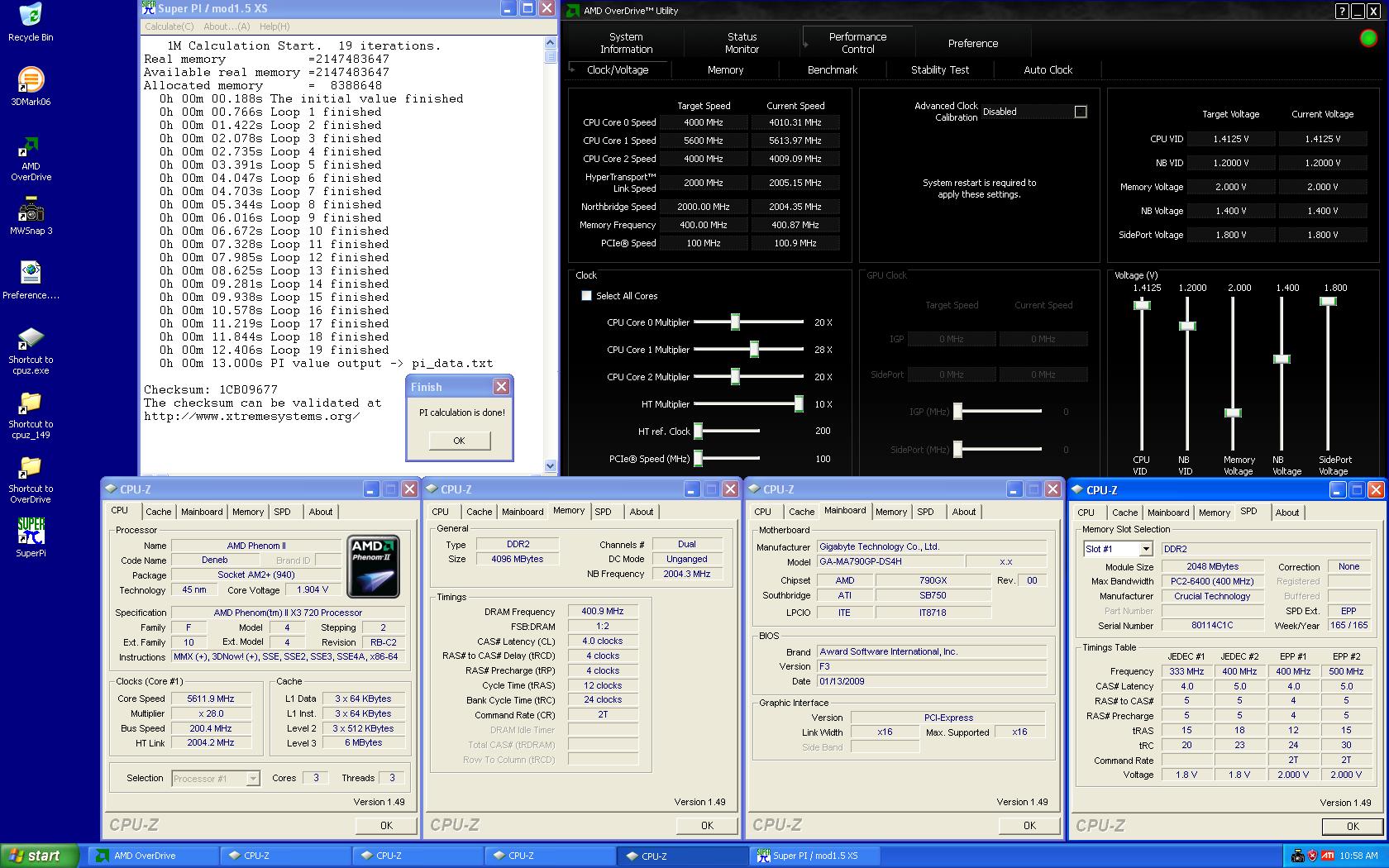Image resolution: width=1389 pixels, height=868 pixels.
Task: Open the SuperPi desktop icon
Action: tap(31, 533)
